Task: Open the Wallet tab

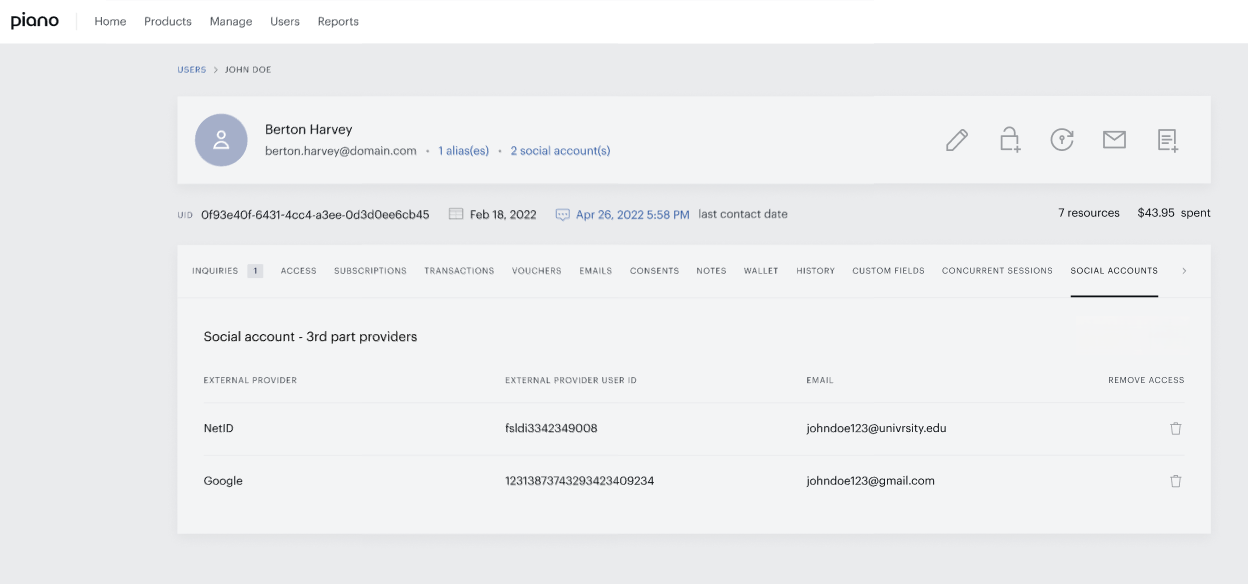Action: 761,271
